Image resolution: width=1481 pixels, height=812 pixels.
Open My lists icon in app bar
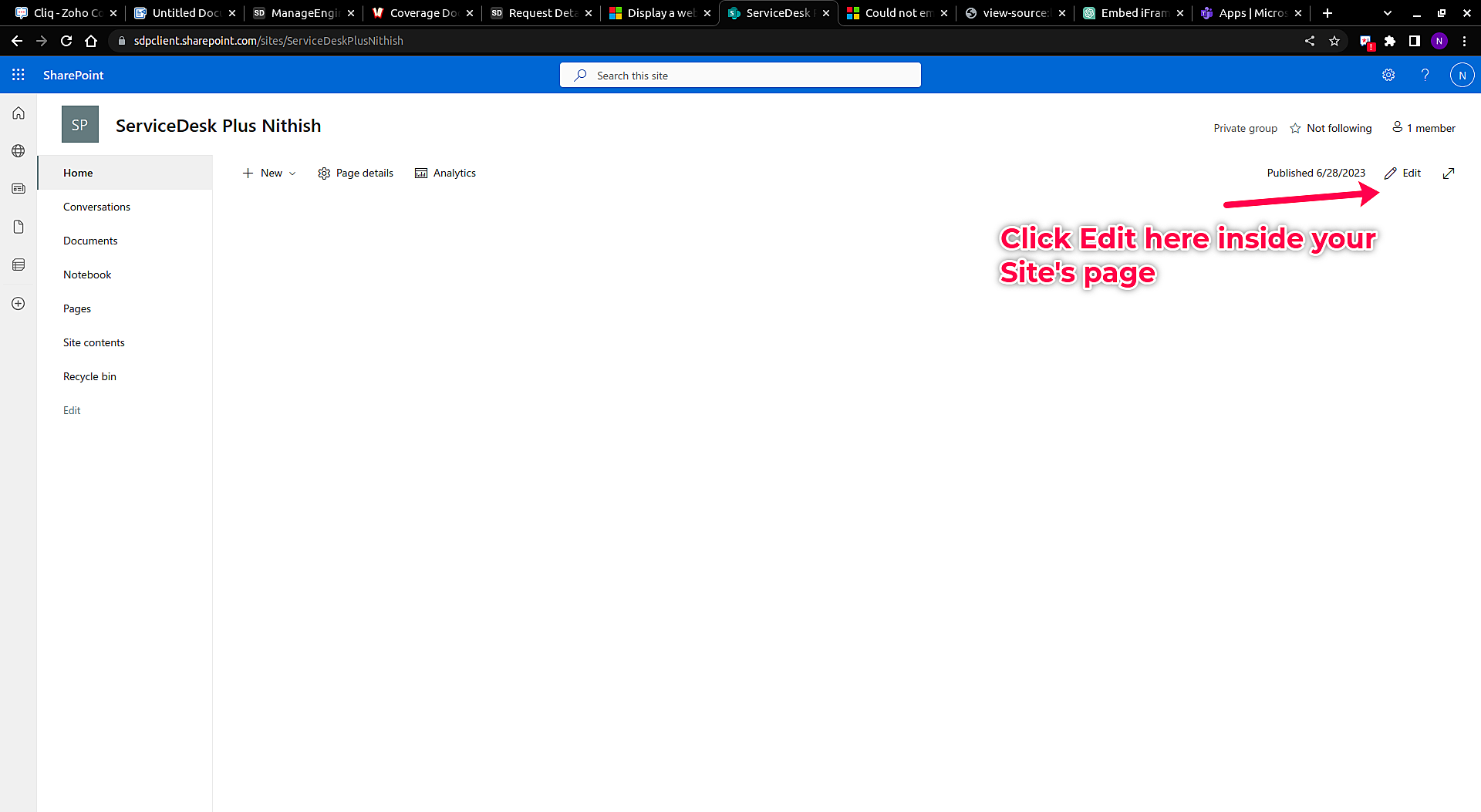(x=19, y=264)
